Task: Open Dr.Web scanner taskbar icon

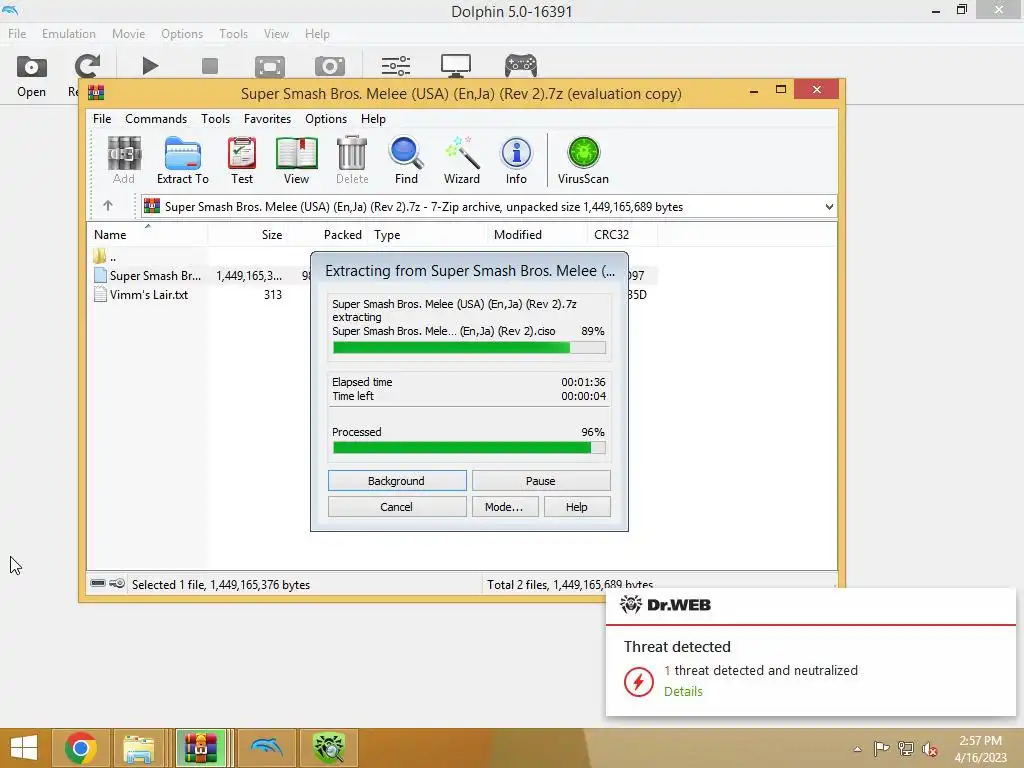Action: [x=328, y=748]
